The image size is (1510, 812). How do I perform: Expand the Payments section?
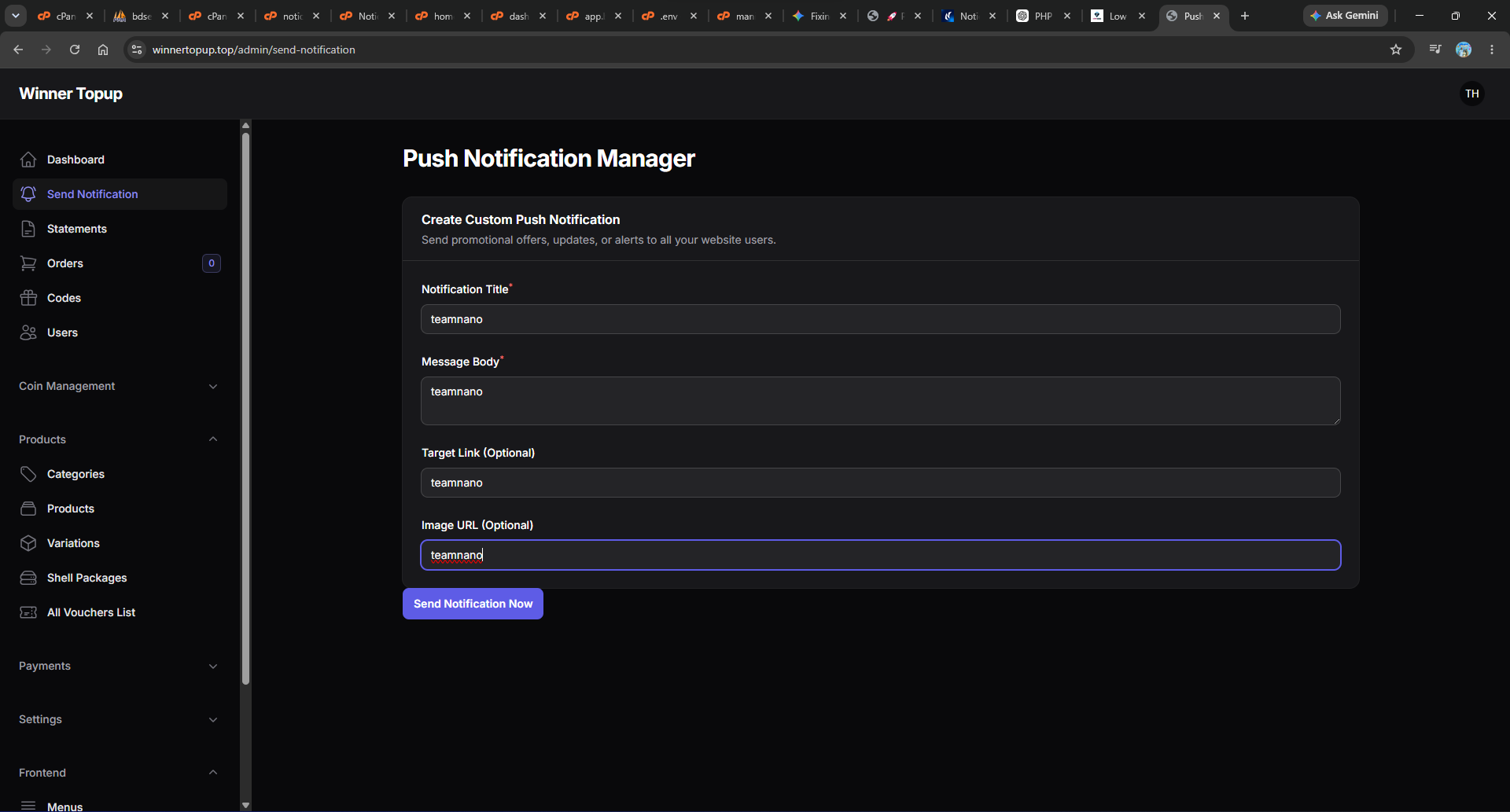pos(120,666)
